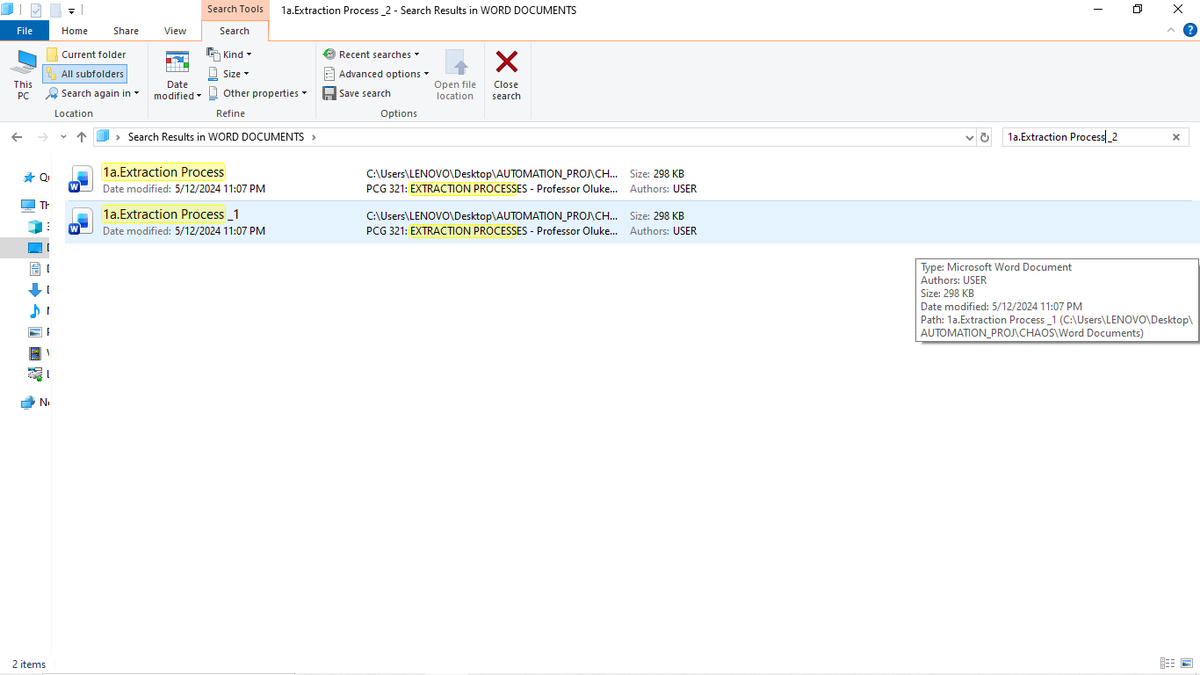The height and width of the screenshot is (675, 1200).
Task: Click Open file location button
Action: coord(455,74)
